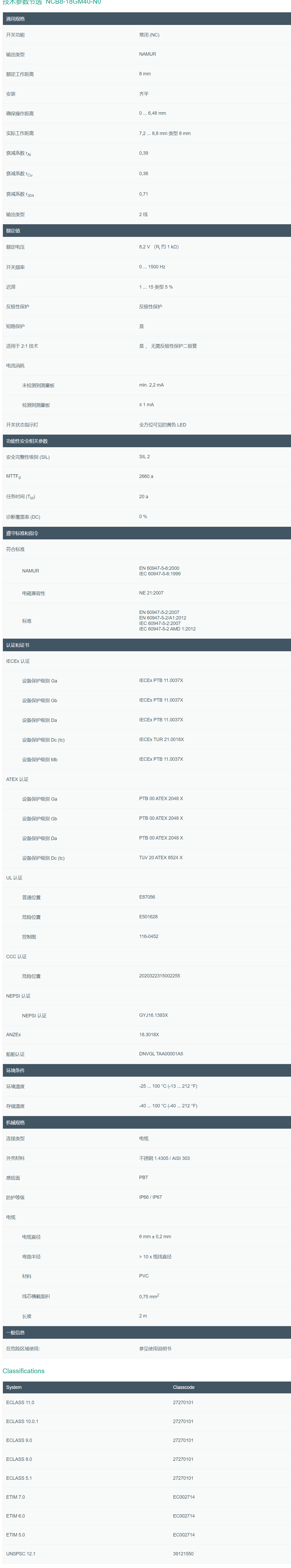This screenshot has width=291, height=1568.
Task: Click the 'min. 2,2 mA' current value
Action: (152, 385)
